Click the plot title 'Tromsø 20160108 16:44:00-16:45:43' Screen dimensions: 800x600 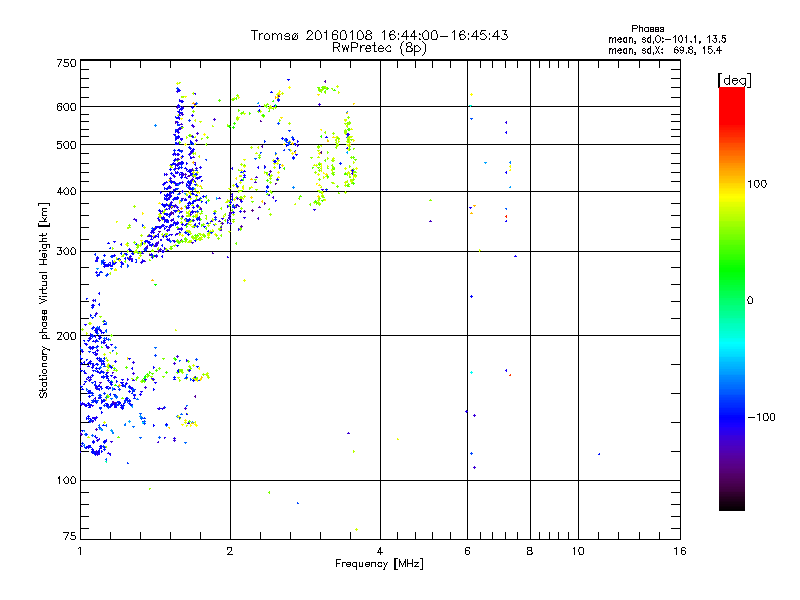(x=379, y=35)
